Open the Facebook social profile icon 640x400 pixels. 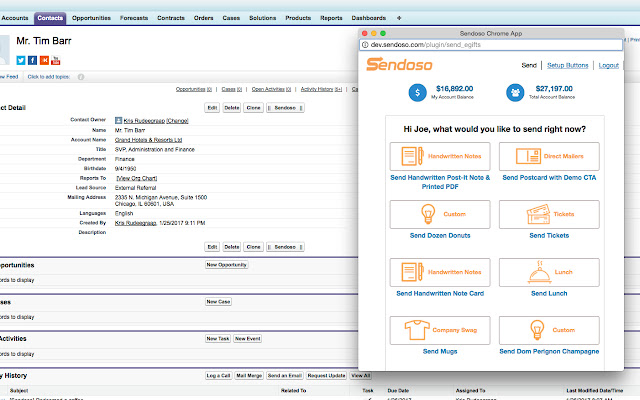pos(32,60)
